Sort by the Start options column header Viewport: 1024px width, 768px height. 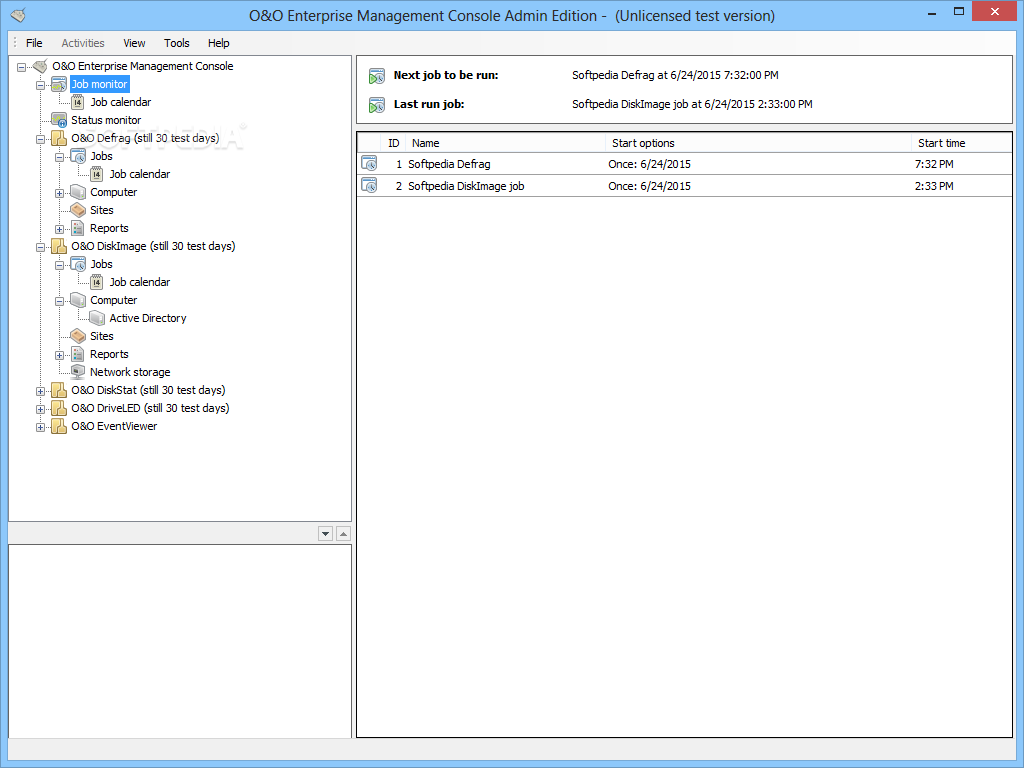pos(758,143)
